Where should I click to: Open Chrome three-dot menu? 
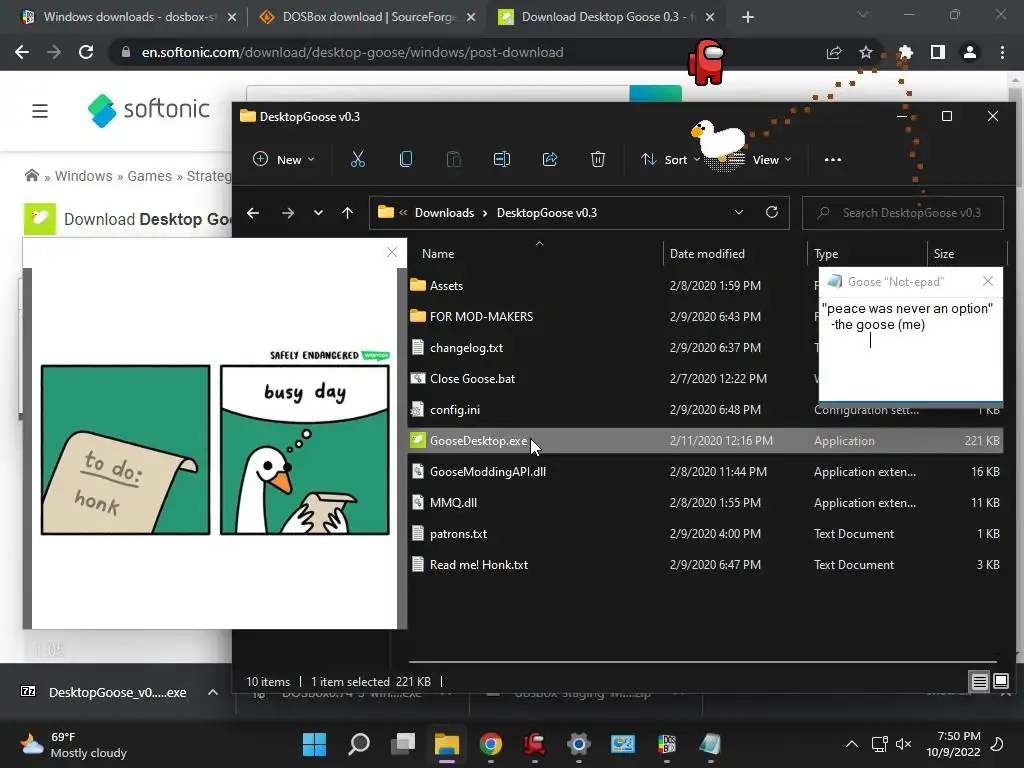[1002, 52]
